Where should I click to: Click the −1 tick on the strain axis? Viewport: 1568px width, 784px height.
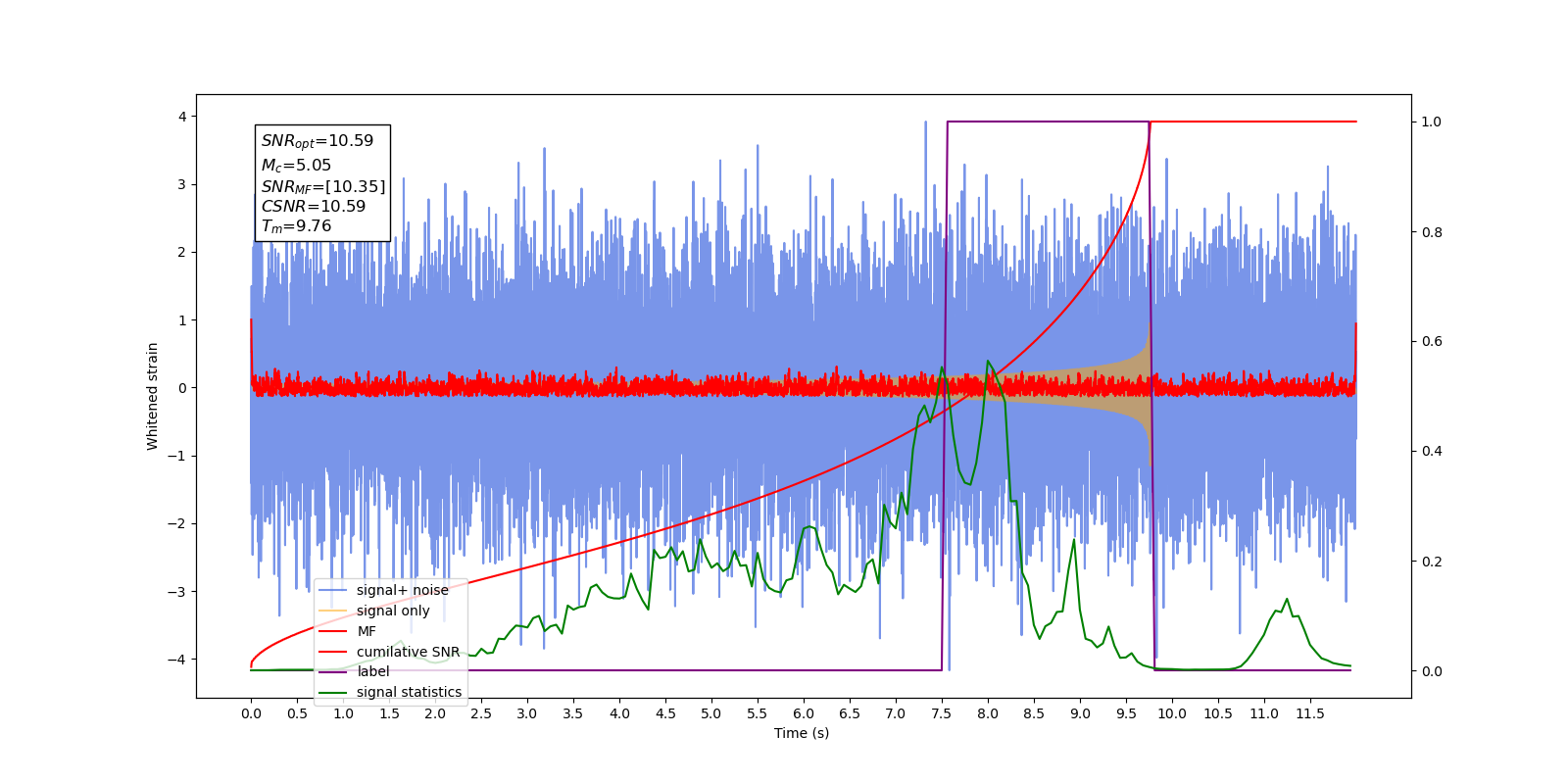(176, 456)
